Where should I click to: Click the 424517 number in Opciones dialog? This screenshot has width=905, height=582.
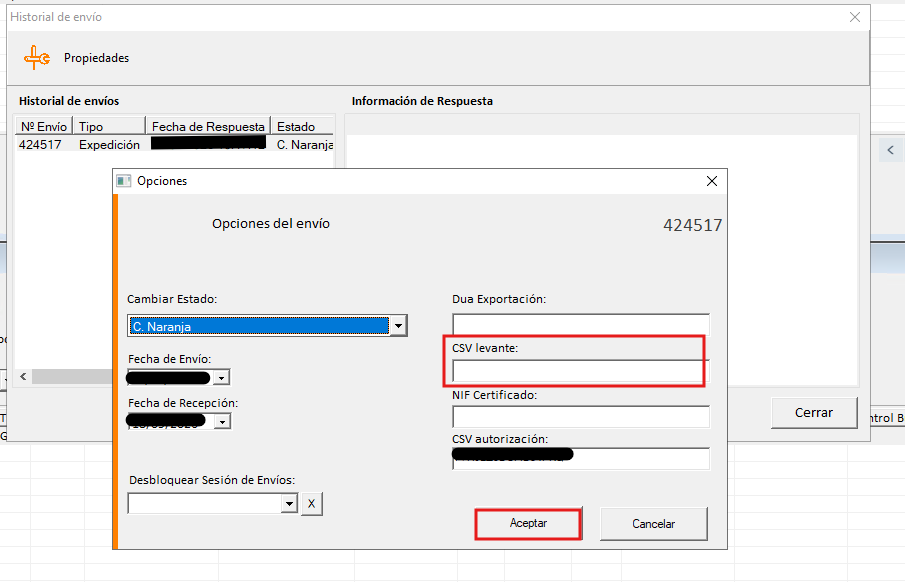tap(693, 225)
